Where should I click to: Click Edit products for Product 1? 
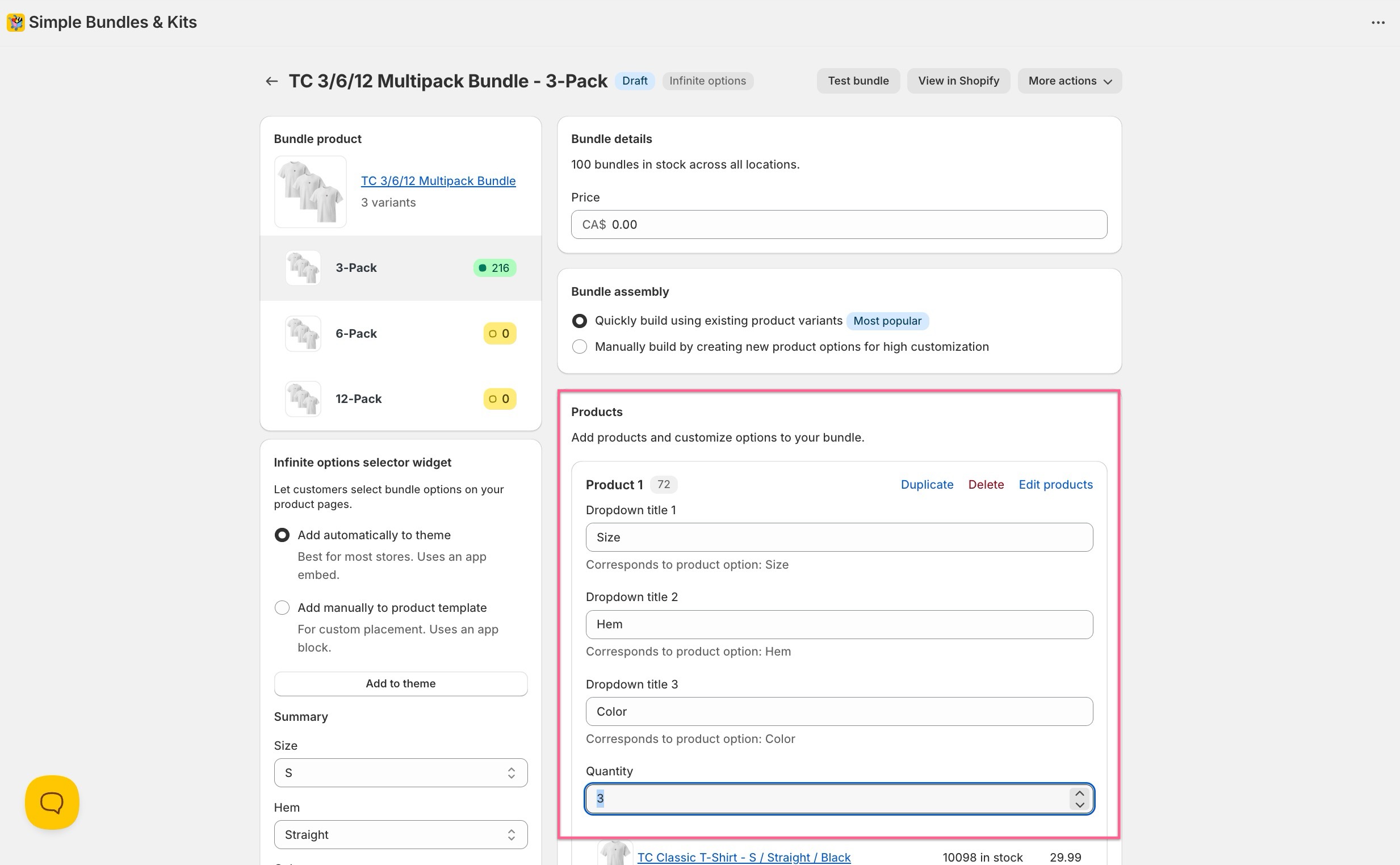[x=1055, y=485]
